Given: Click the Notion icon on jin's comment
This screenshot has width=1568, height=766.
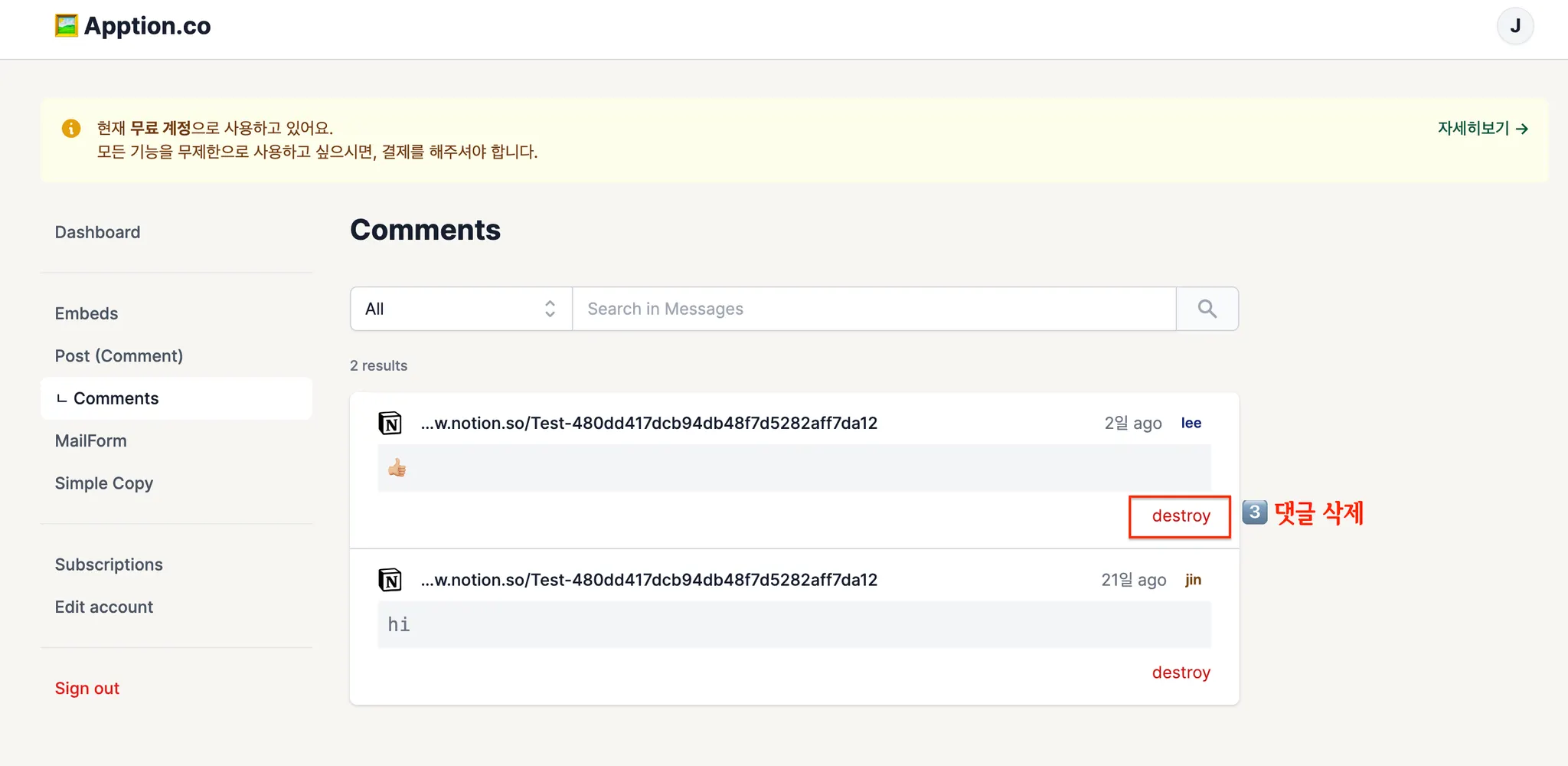Looking at the screenshot, I should click(390, 580).
